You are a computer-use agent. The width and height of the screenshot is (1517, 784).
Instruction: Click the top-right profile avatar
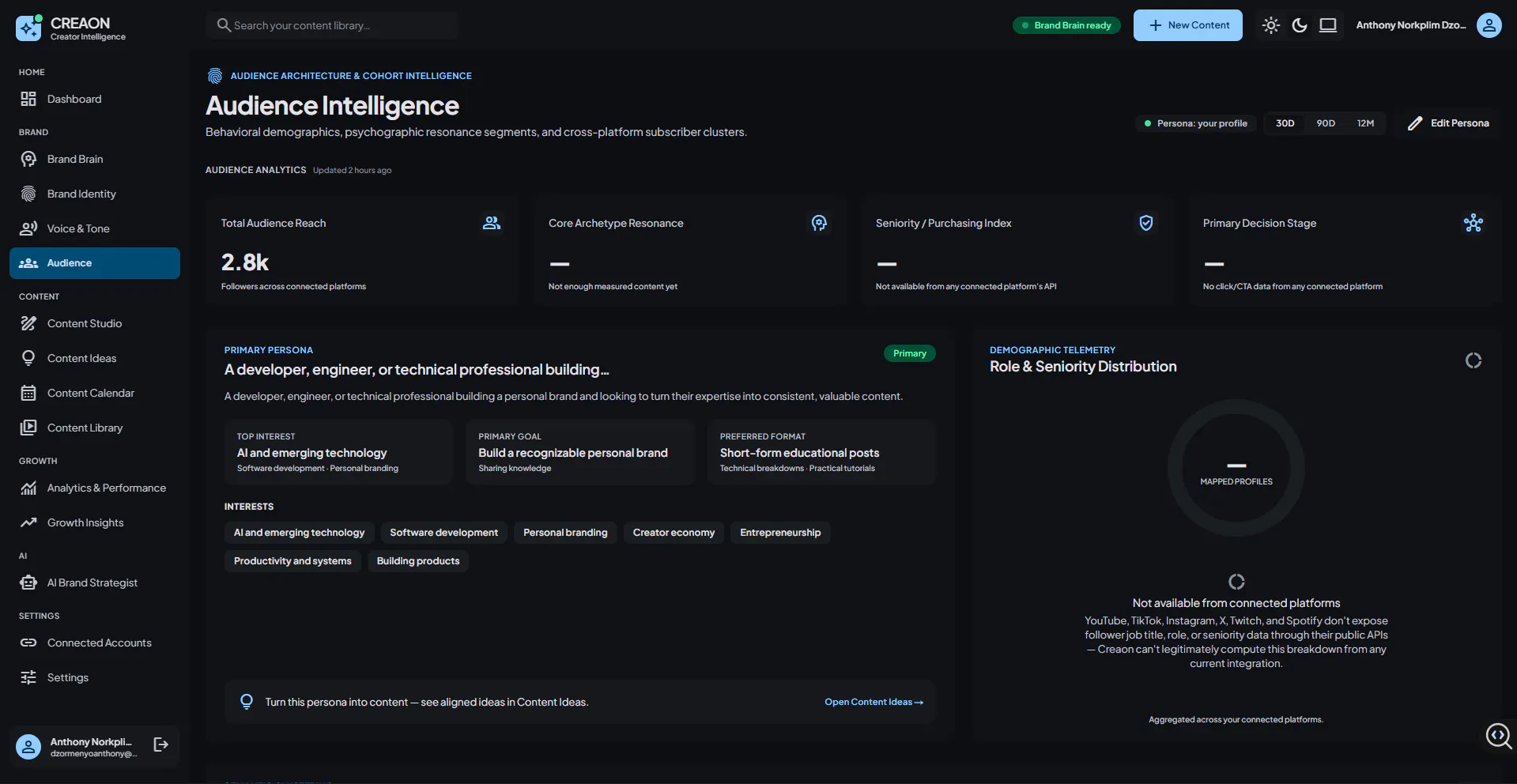(x=1489, y=25)
